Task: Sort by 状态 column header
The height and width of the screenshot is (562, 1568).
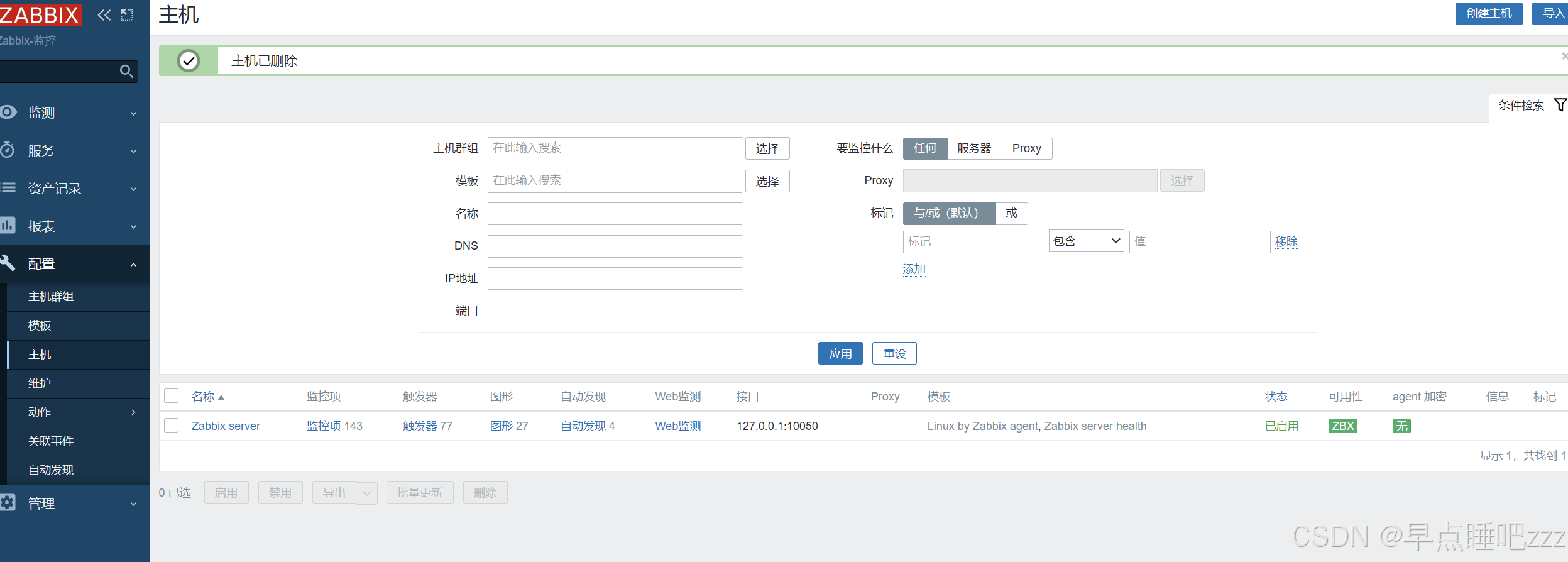Action: point(1276,397)
